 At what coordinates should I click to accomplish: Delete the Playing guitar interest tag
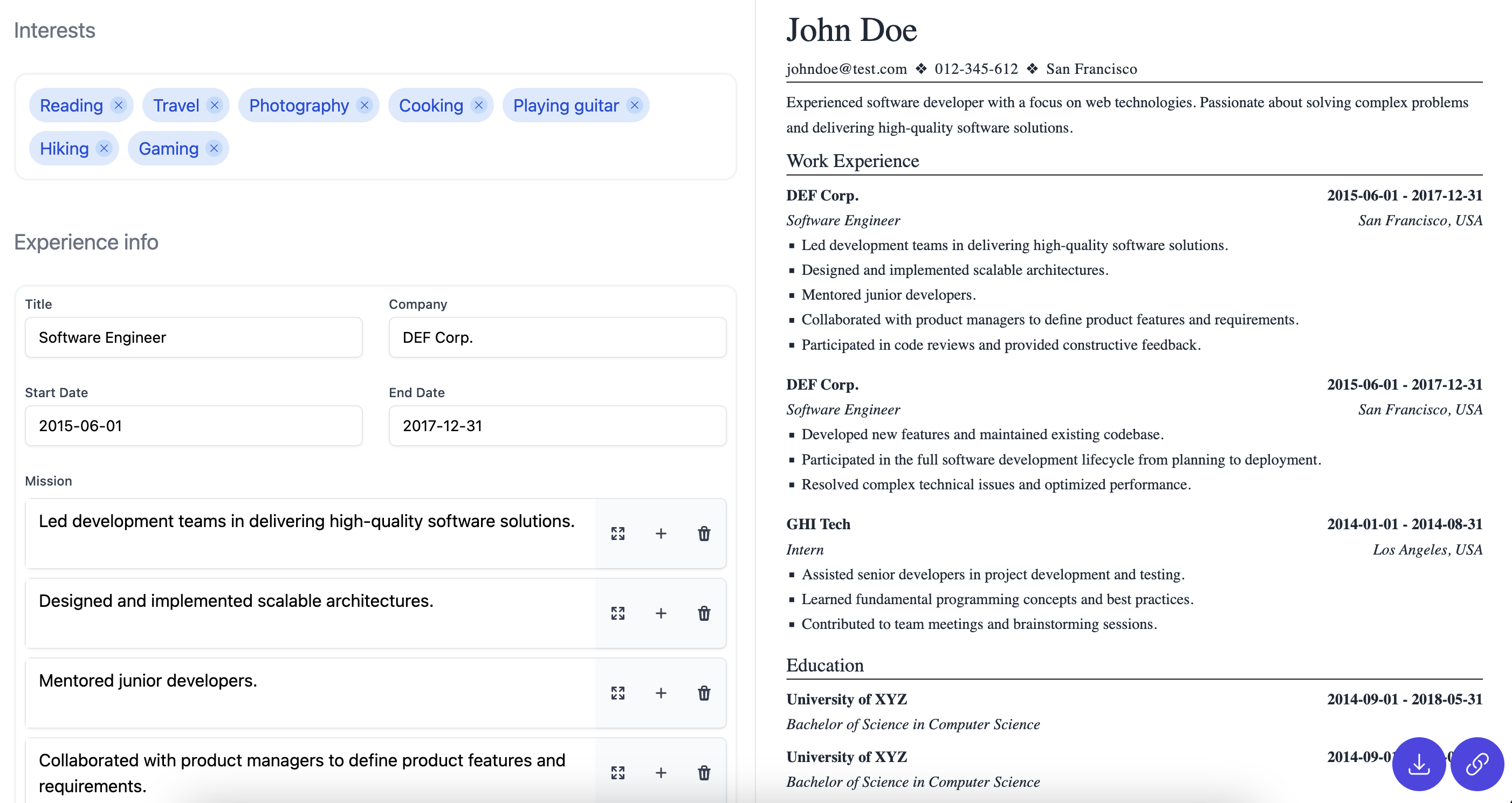point(635,105)
